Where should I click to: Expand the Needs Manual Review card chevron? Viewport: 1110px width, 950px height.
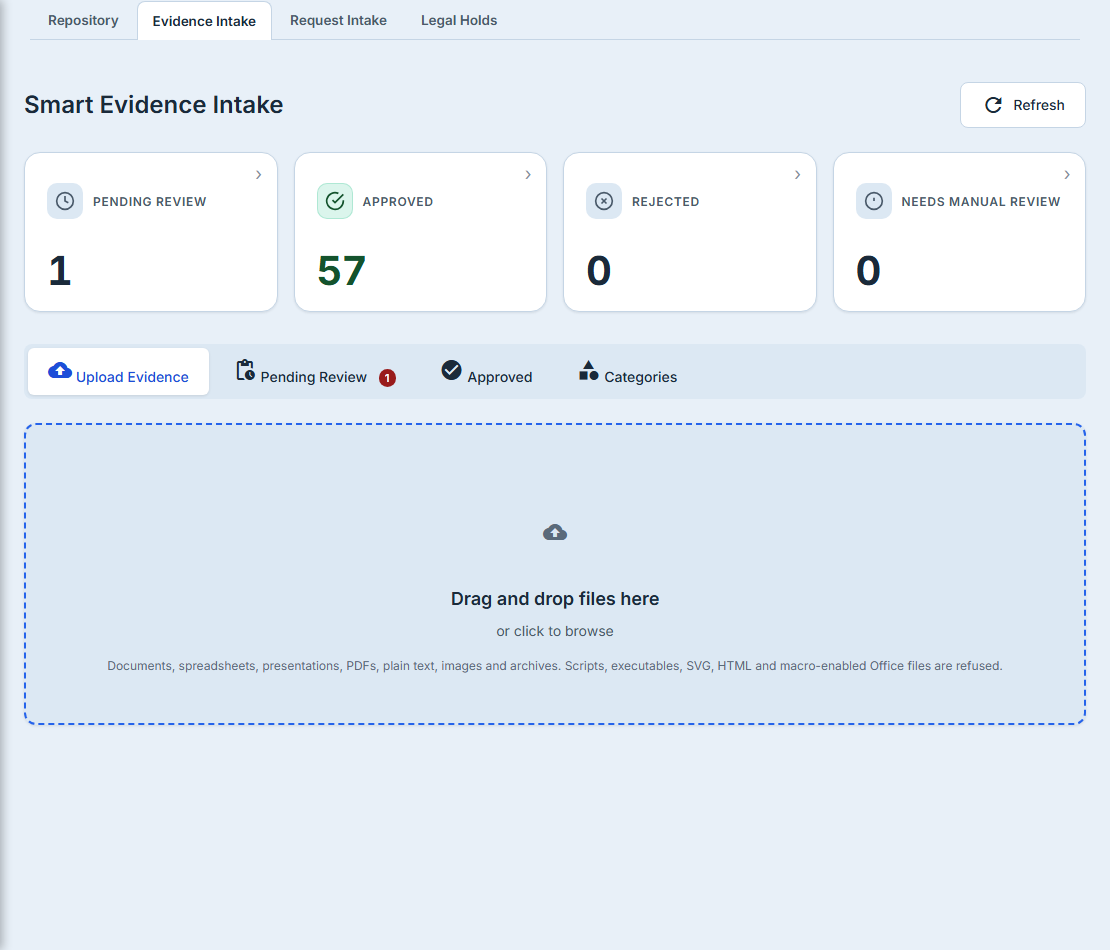pyautogui.click(x=1067, y=175)
